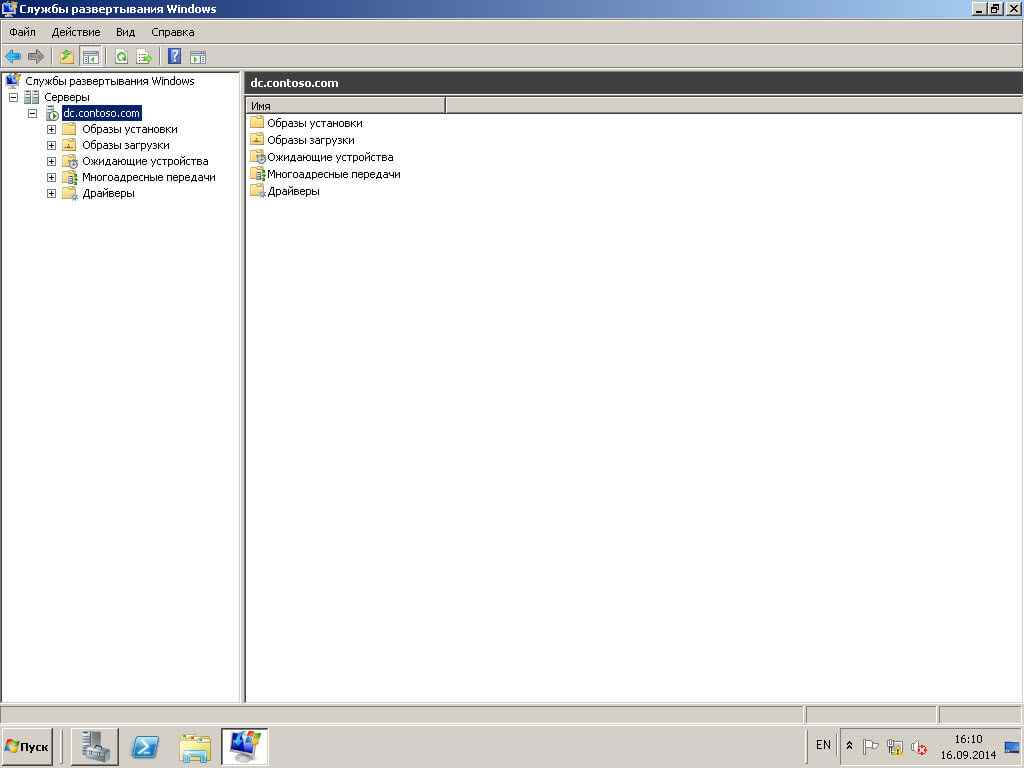Open the Действие menu

pyautogui.click(x=76, y=32)
